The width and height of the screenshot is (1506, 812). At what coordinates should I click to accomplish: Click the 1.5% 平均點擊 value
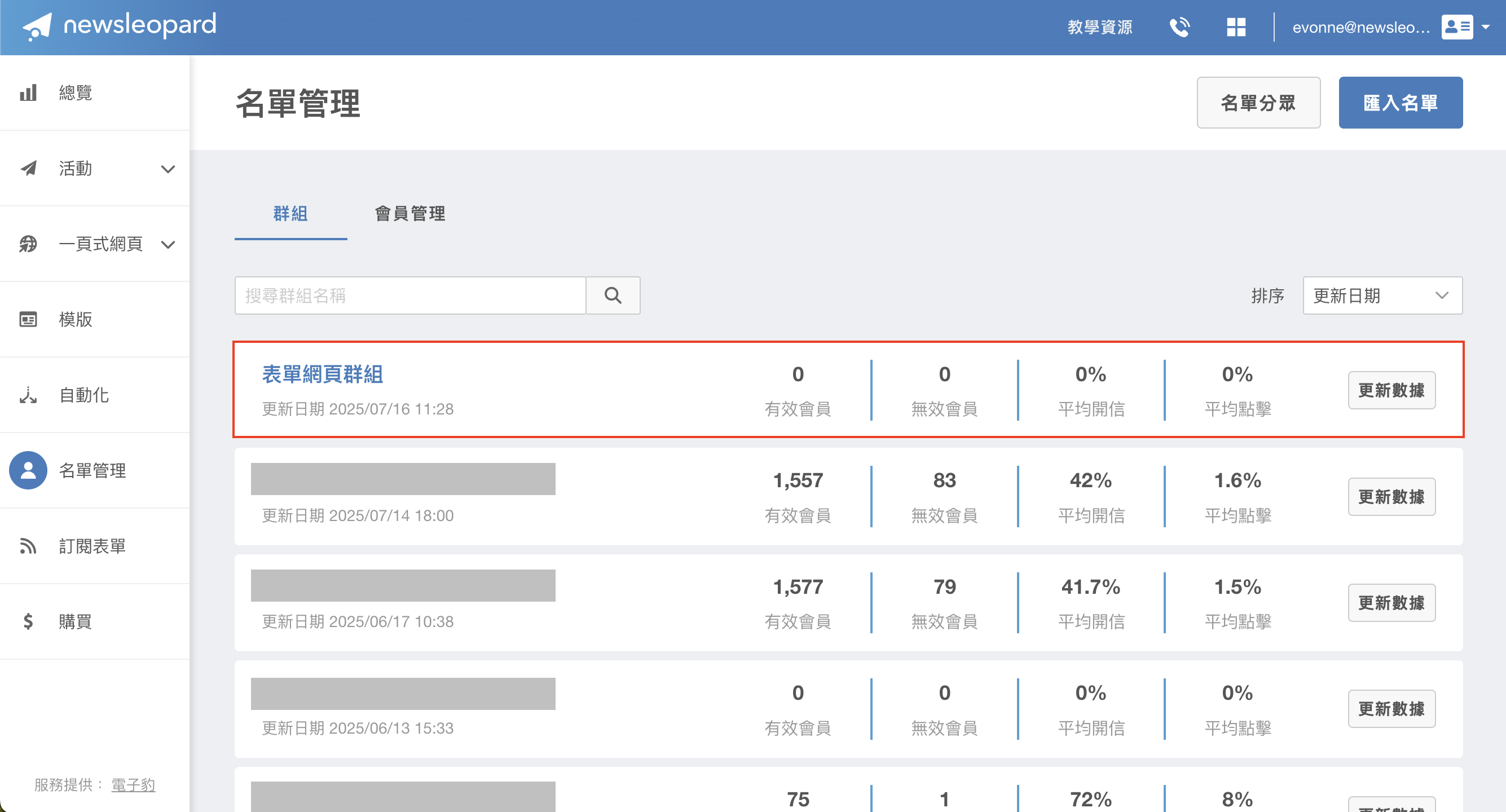(1237, 586)
